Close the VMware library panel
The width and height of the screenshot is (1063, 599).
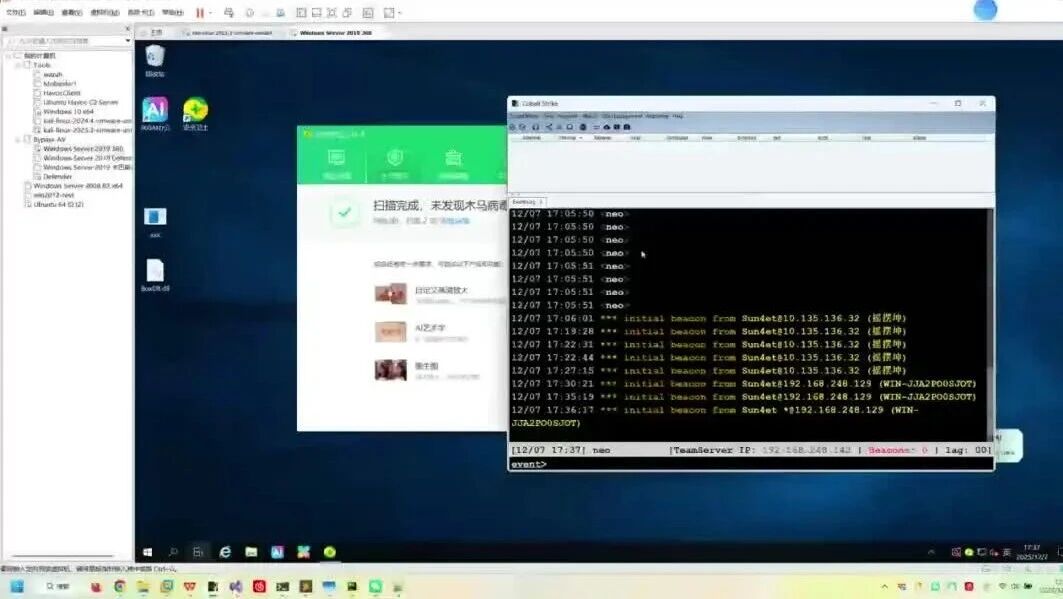click(127, 28)
